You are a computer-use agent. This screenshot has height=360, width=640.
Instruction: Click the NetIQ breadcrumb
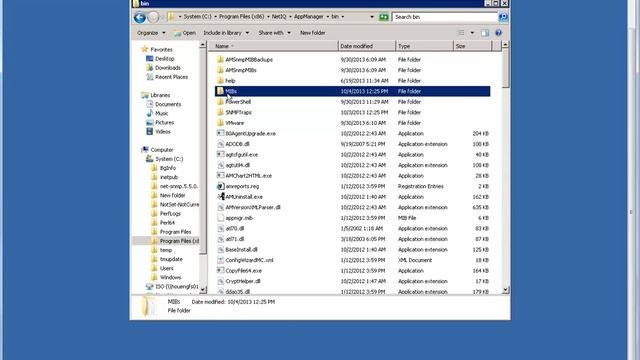[279, 17]
